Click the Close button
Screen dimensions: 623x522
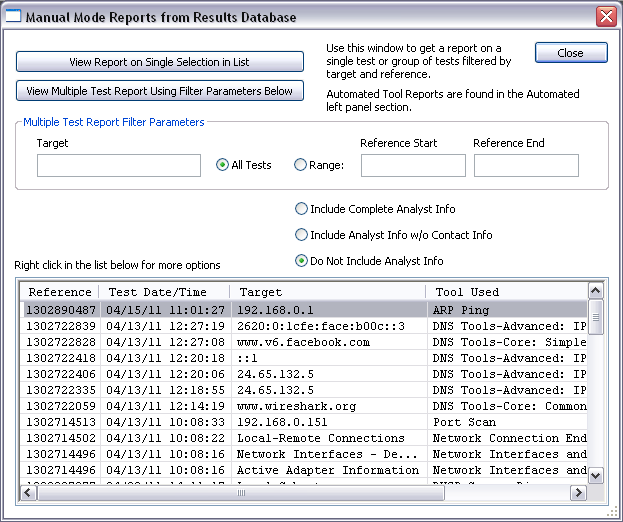(x=571, y=53)
